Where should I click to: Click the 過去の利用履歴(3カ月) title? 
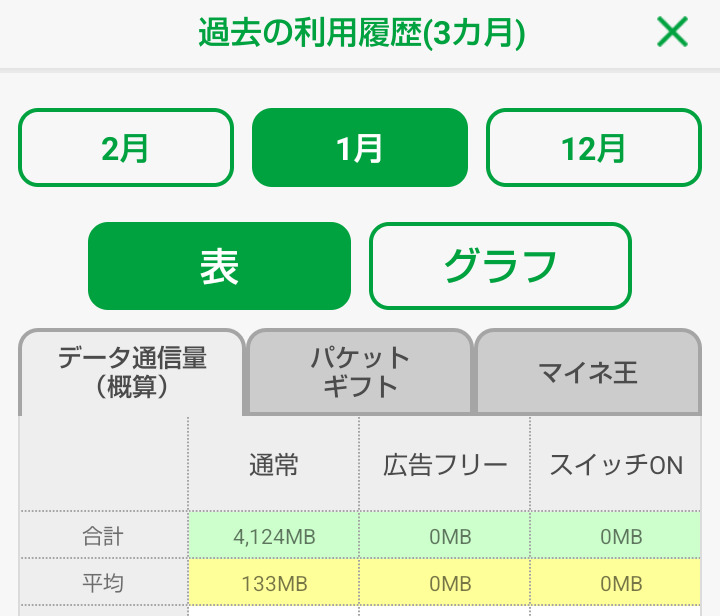click(361, 33)
